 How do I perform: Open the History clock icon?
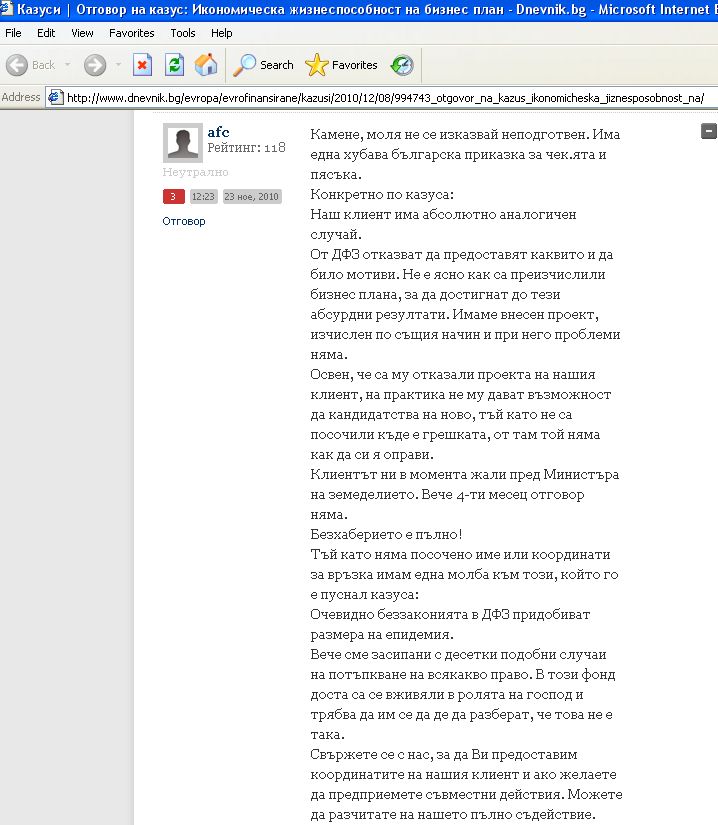pos(402,65)
